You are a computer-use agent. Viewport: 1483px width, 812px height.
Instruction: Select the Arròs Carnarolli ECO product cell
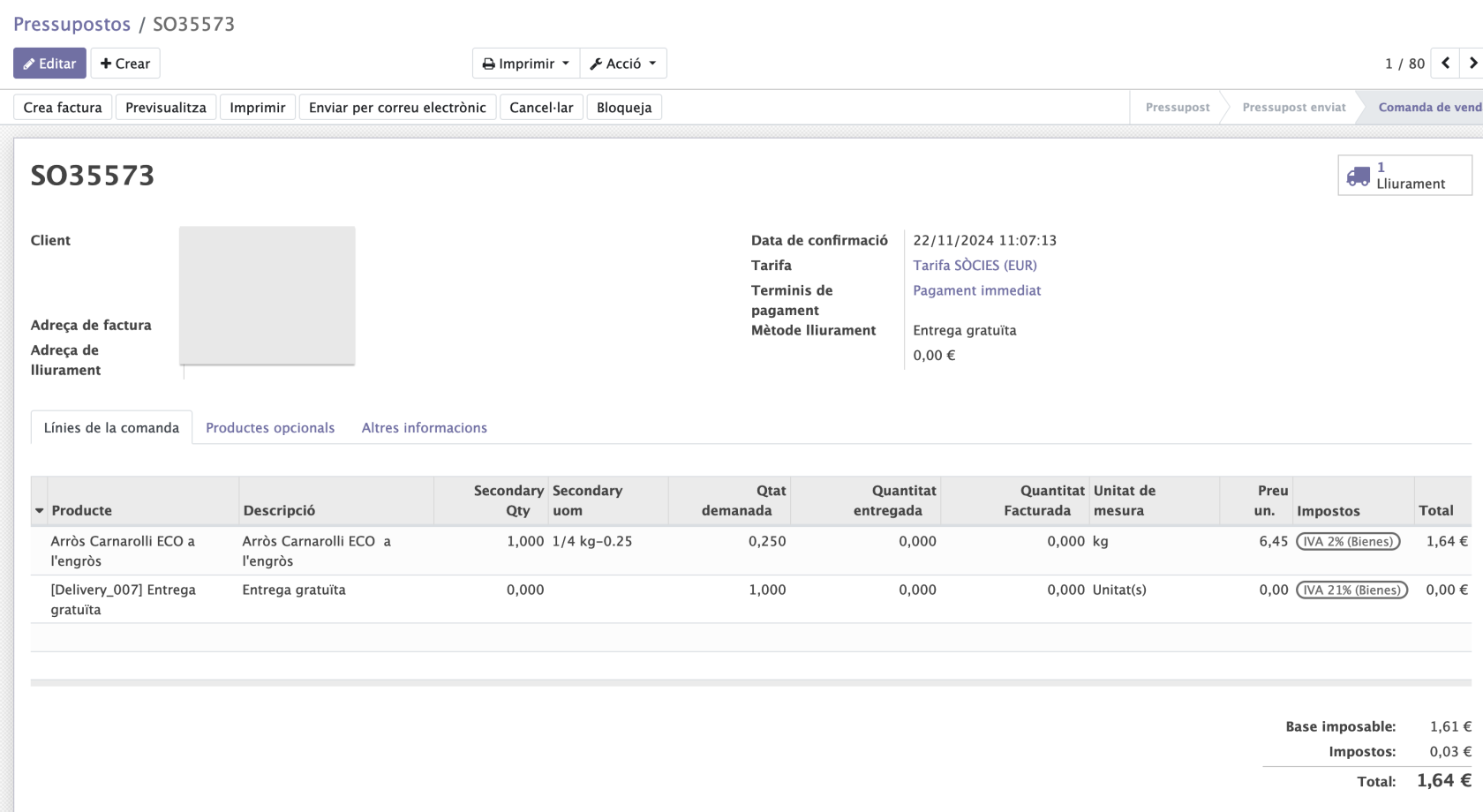[143, 551]
